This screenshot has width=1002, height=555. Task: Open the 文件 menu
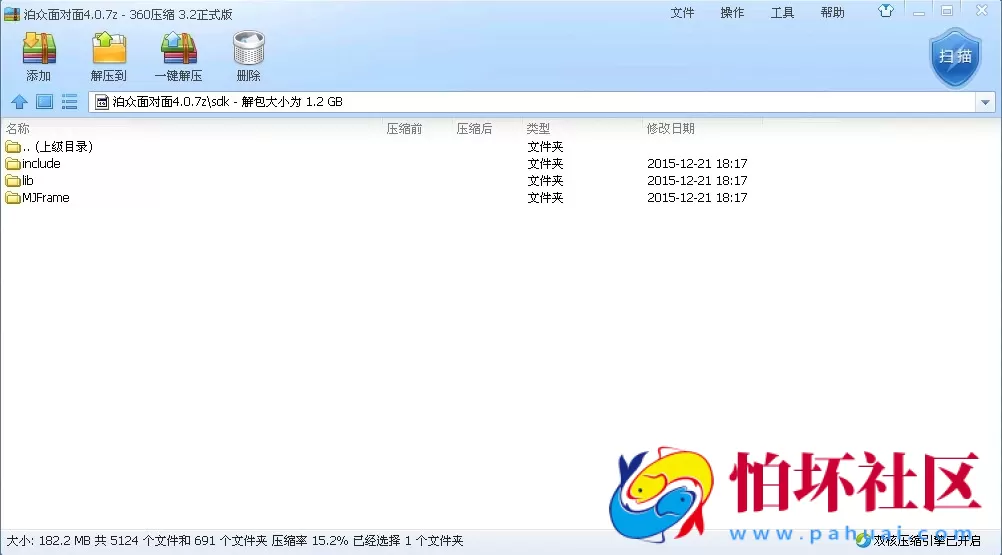tap(682, 13)
